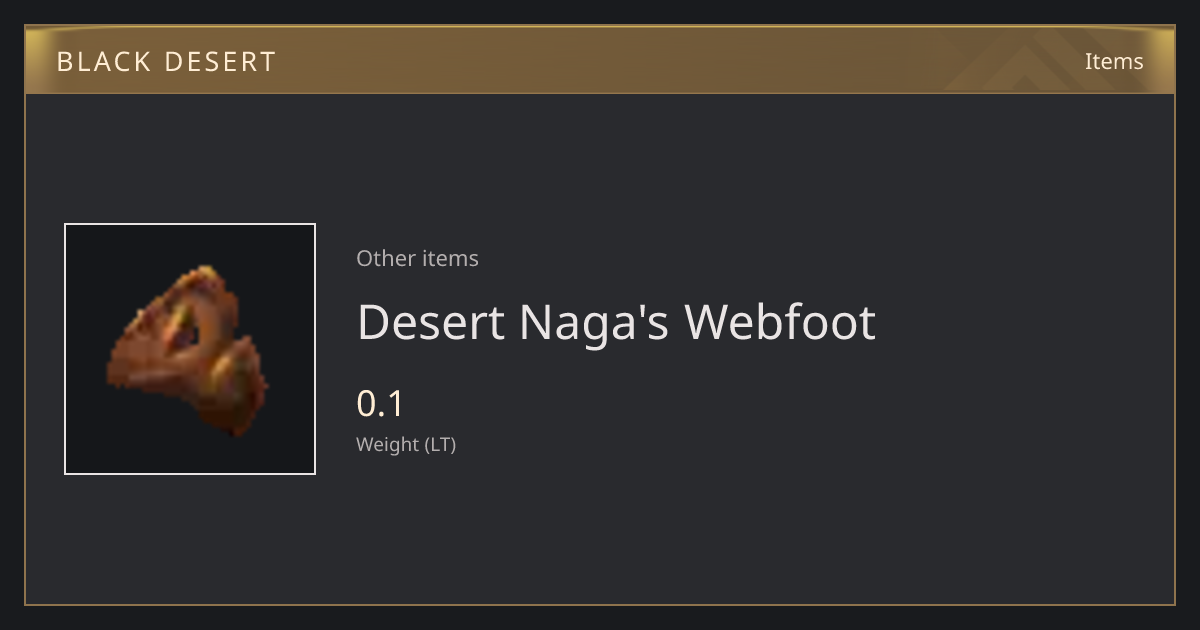This screenshot has height=630, width=1200.
Task: Click the word Webfoot in item name
Action: (x=780, y=322)
